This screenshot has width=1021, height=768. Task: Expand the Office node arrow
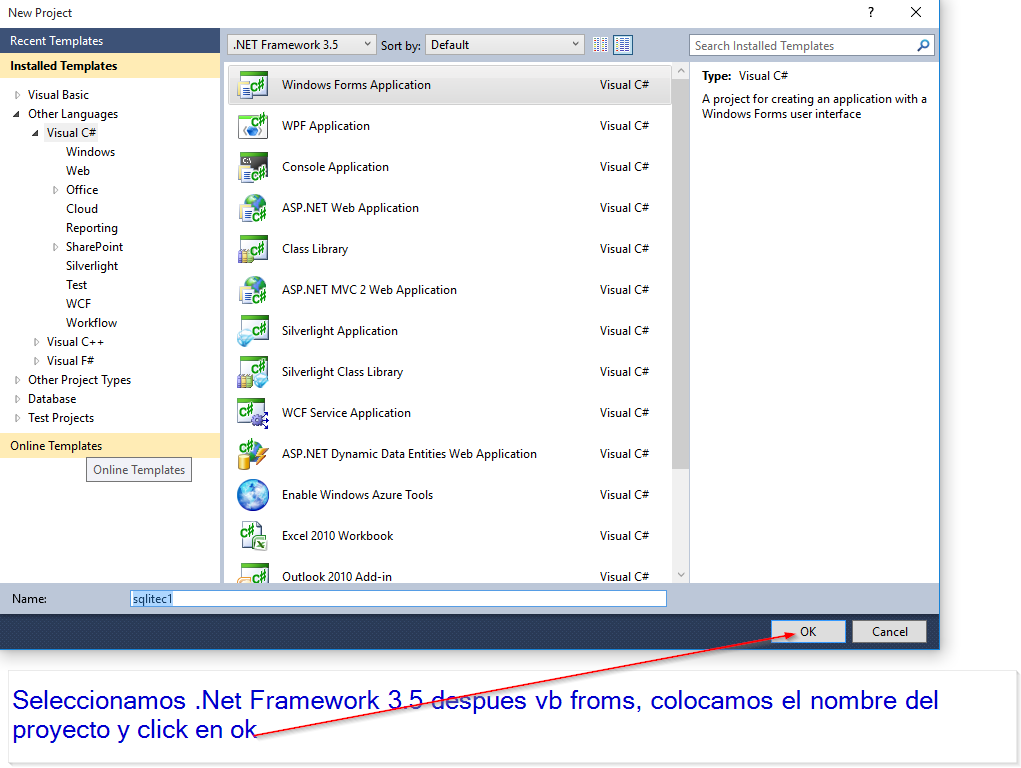(x=55, y=190)
